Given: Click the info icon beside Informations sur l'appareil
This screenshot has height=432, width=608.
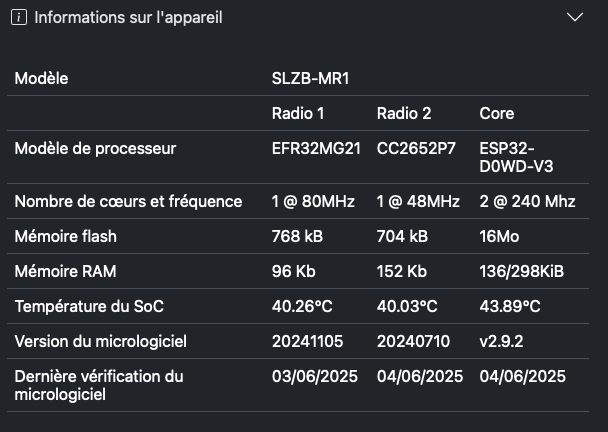Looking at the screenshot, I should tap(19, 17).
